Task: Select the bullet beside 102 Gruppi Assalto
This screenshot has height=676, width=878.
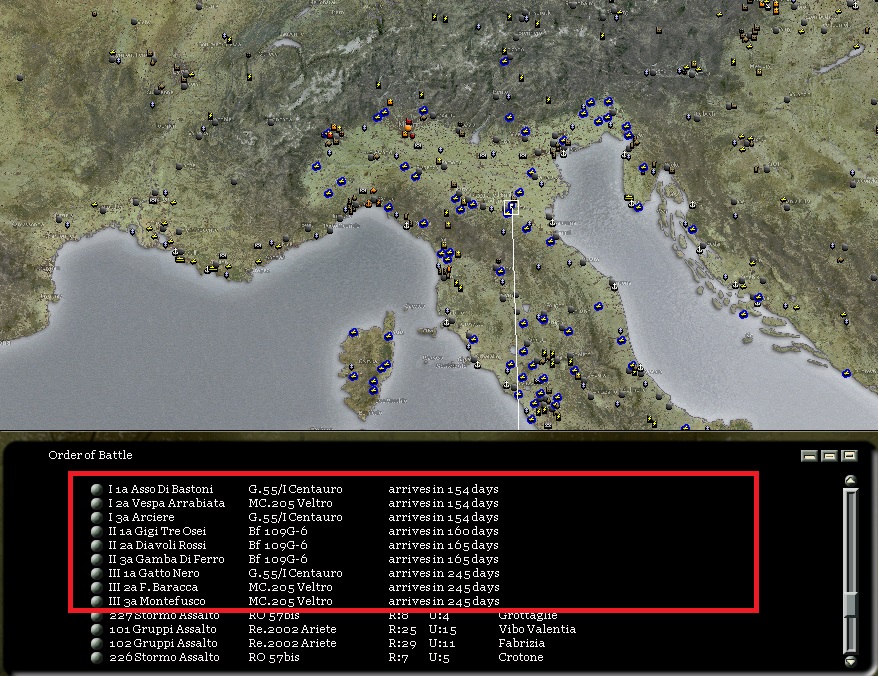Action: tap(96, 643)
